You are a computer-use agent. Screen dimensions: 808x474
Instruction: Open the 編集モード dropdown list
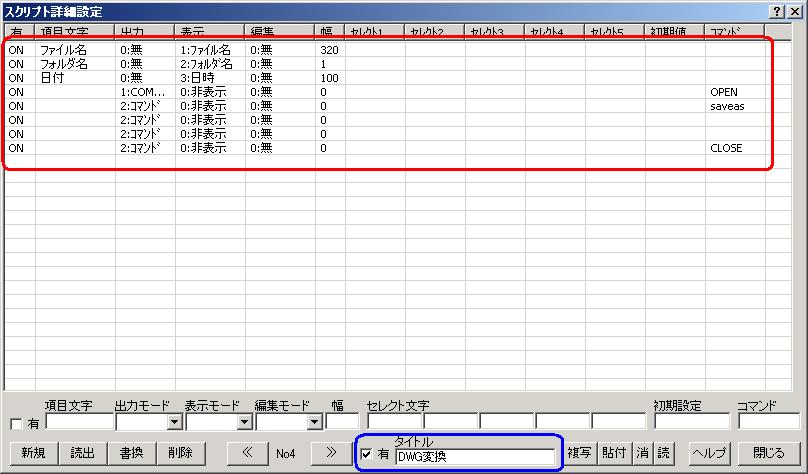tap(315, 423)
